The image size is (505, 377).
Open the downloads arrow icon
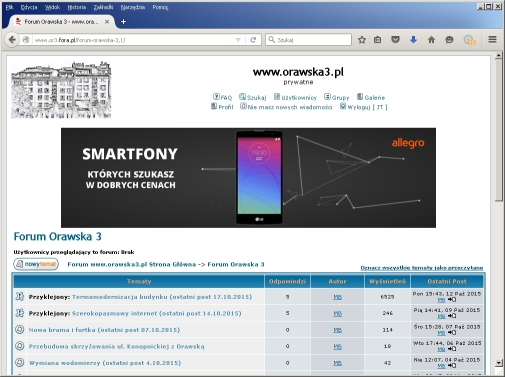[413, 40]
